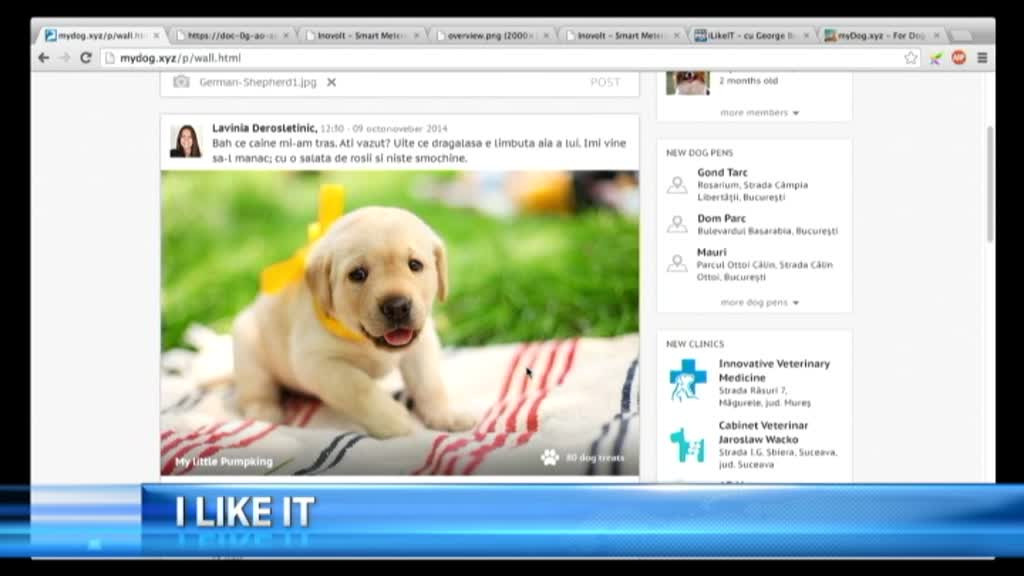The height and width of the screenshot is (576, 1024).
Task: Remove the German-Shepherd1.jpg attachment with the X
Action: [332, 82]
